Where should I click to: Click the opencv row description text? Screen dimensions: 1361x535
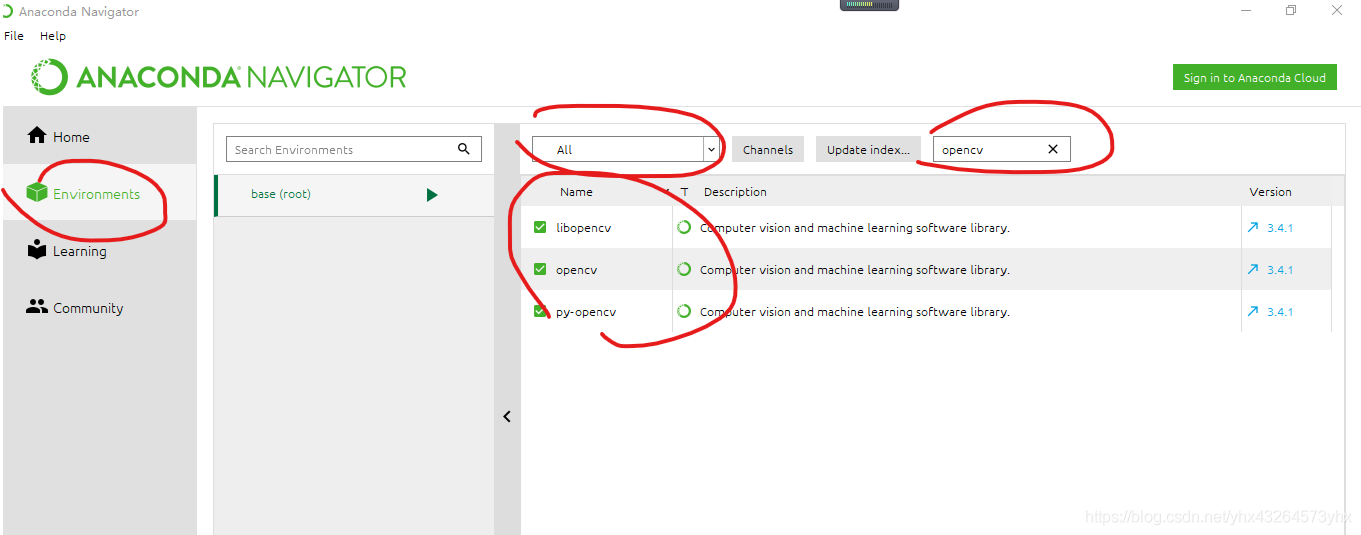[855, 270]
